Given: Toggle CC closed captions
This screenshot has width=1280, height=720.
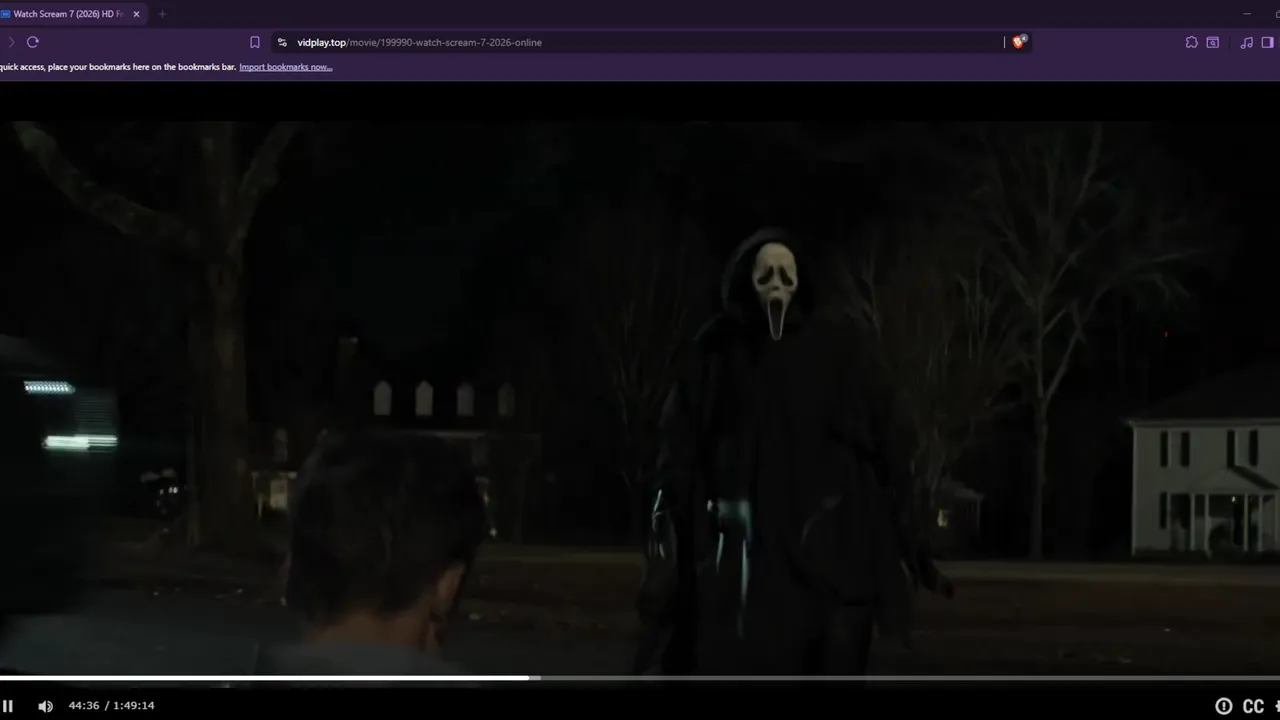Looking at the screenshot, I should point(1253,706).
